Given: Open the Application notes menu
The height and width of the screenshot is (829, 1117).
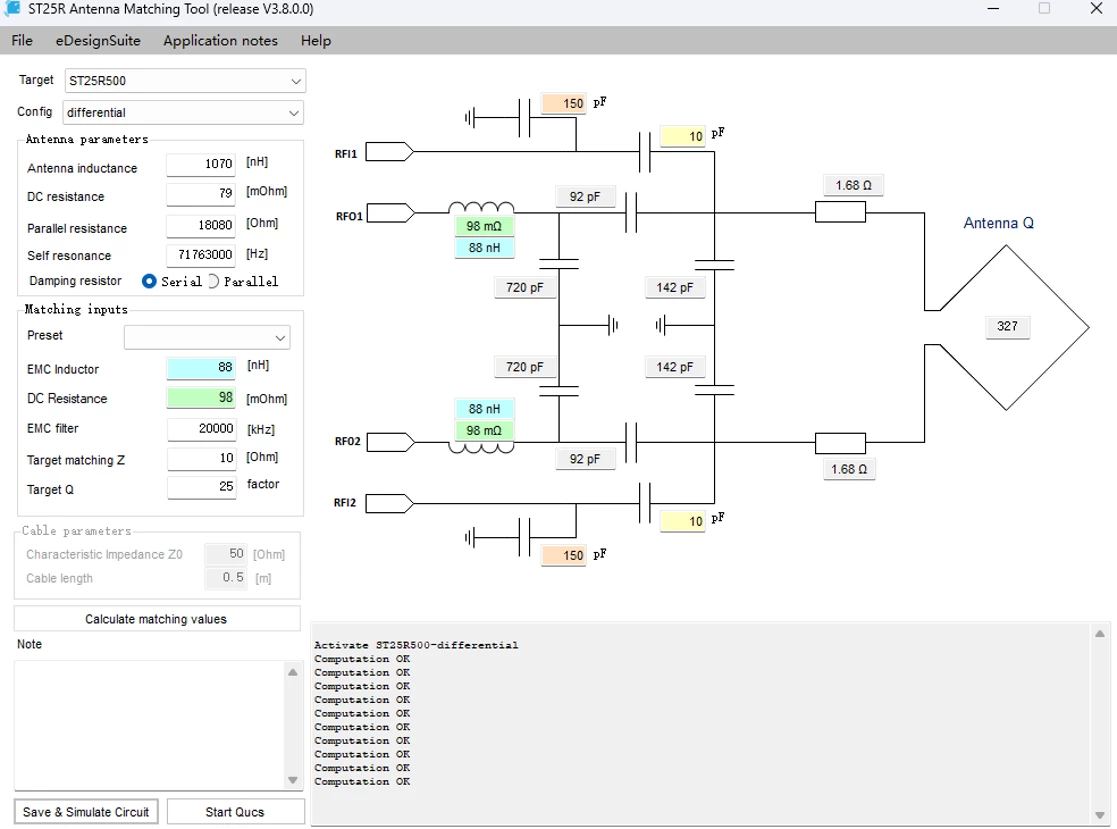Looking at the screenshot, I should [220, 41].
